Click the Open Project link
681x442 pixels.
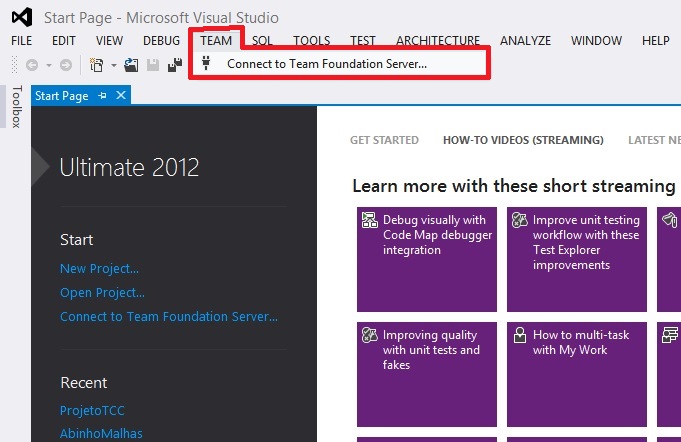(102, 293)
